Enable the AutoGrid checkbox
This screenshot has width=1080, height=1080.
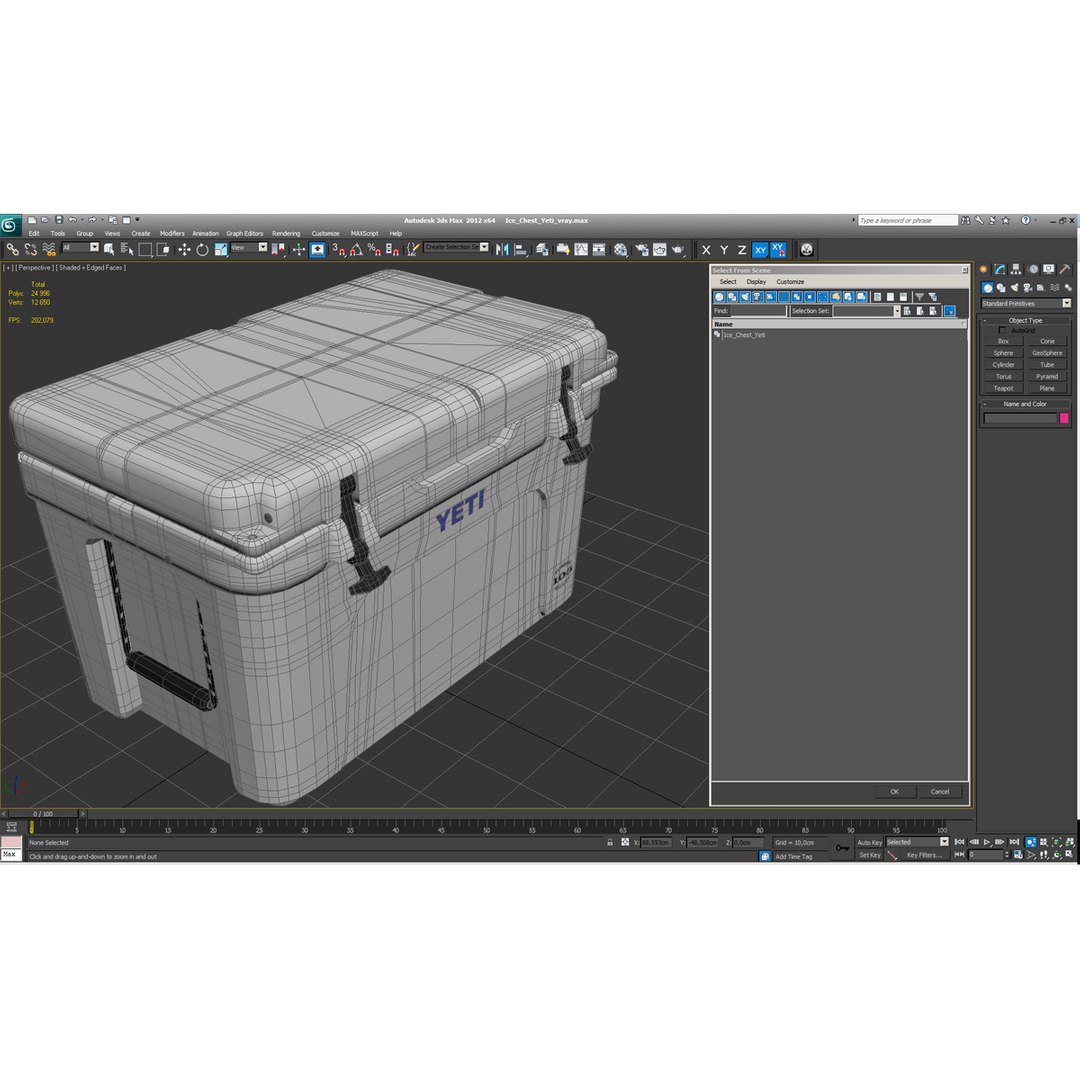pyautogui.click(x=1002, y=331)
